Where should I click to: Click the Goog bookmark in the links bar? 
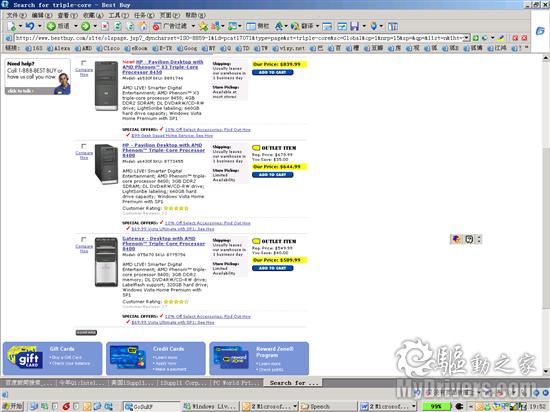[x=187, y=48]
